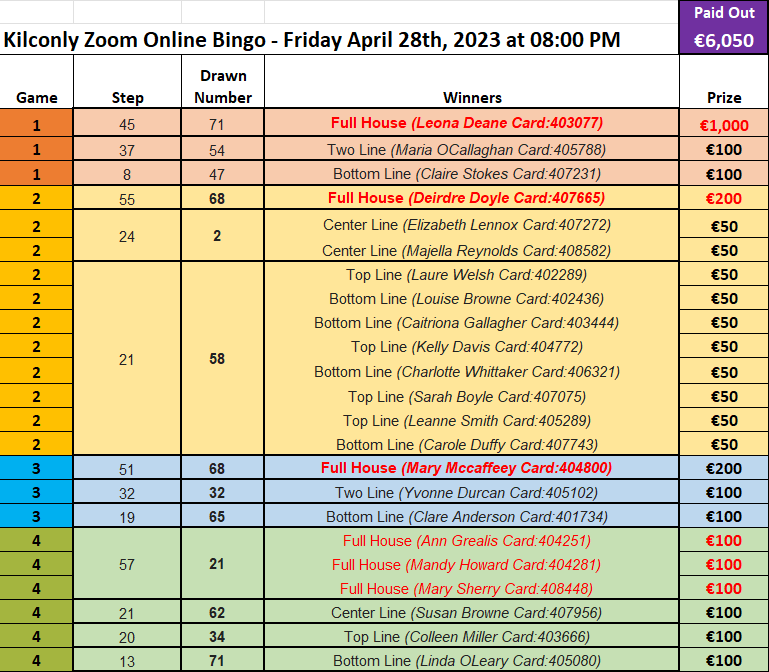Select Bottom Line Clare Anderson winner cell
The height and width of the screenshot is (672, 769).
(472, 516)
